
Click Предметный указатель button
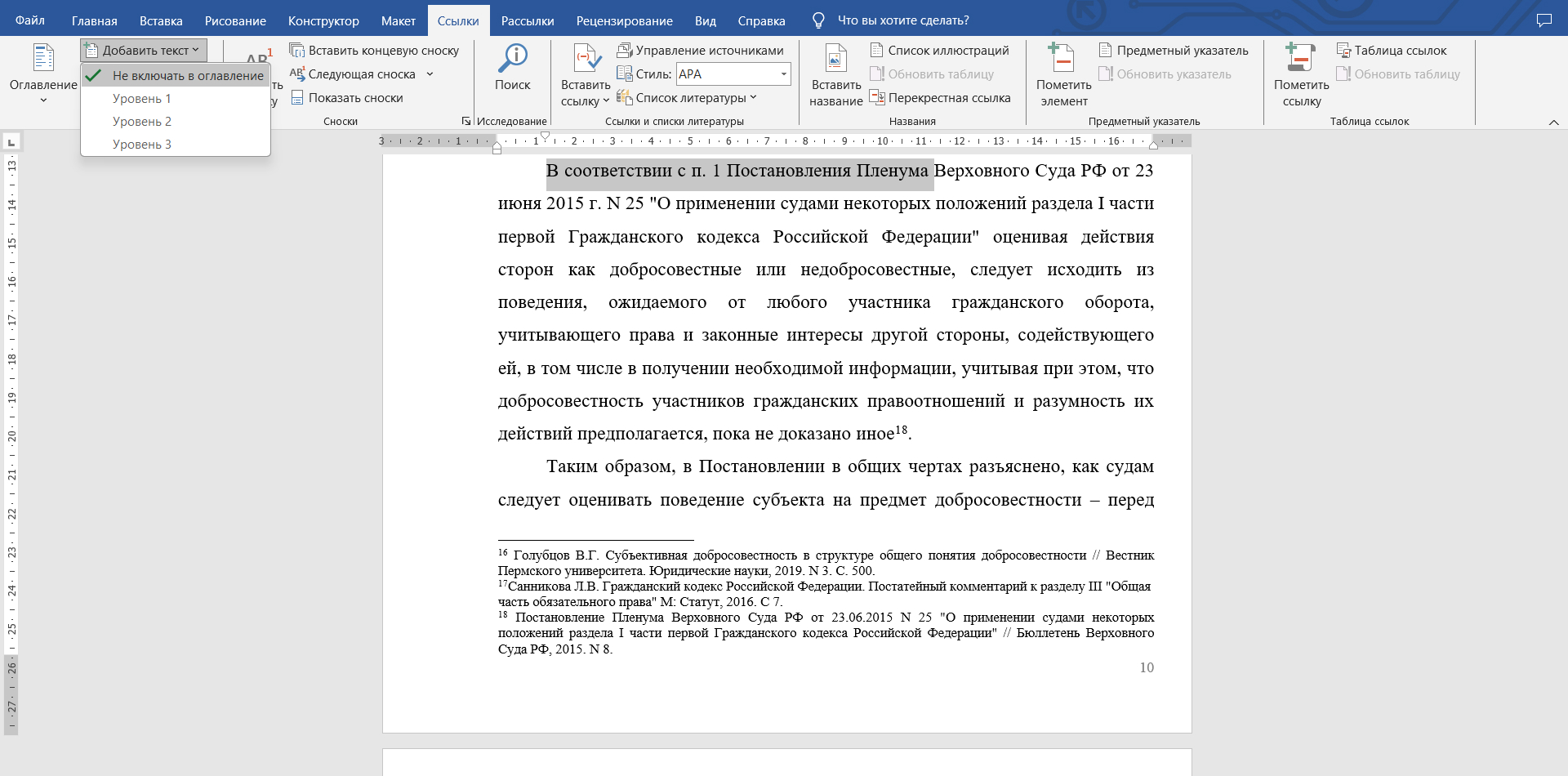tap(1174, 51)
